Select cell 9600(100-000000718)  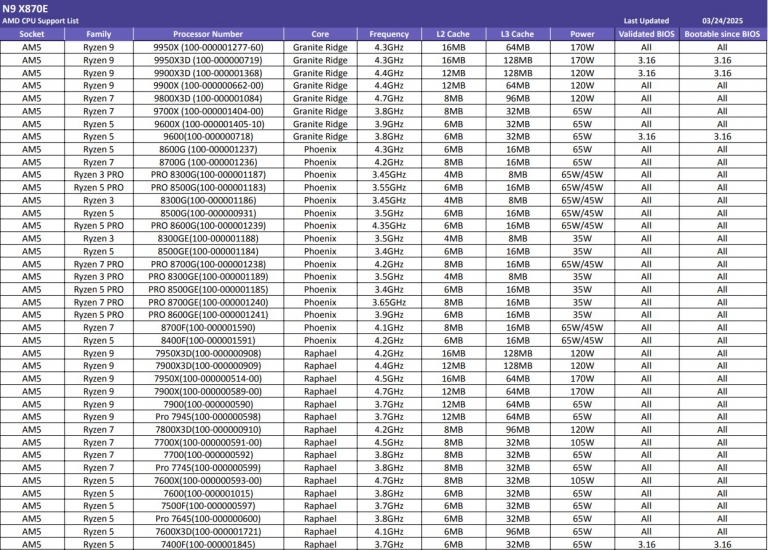(208, 137)
